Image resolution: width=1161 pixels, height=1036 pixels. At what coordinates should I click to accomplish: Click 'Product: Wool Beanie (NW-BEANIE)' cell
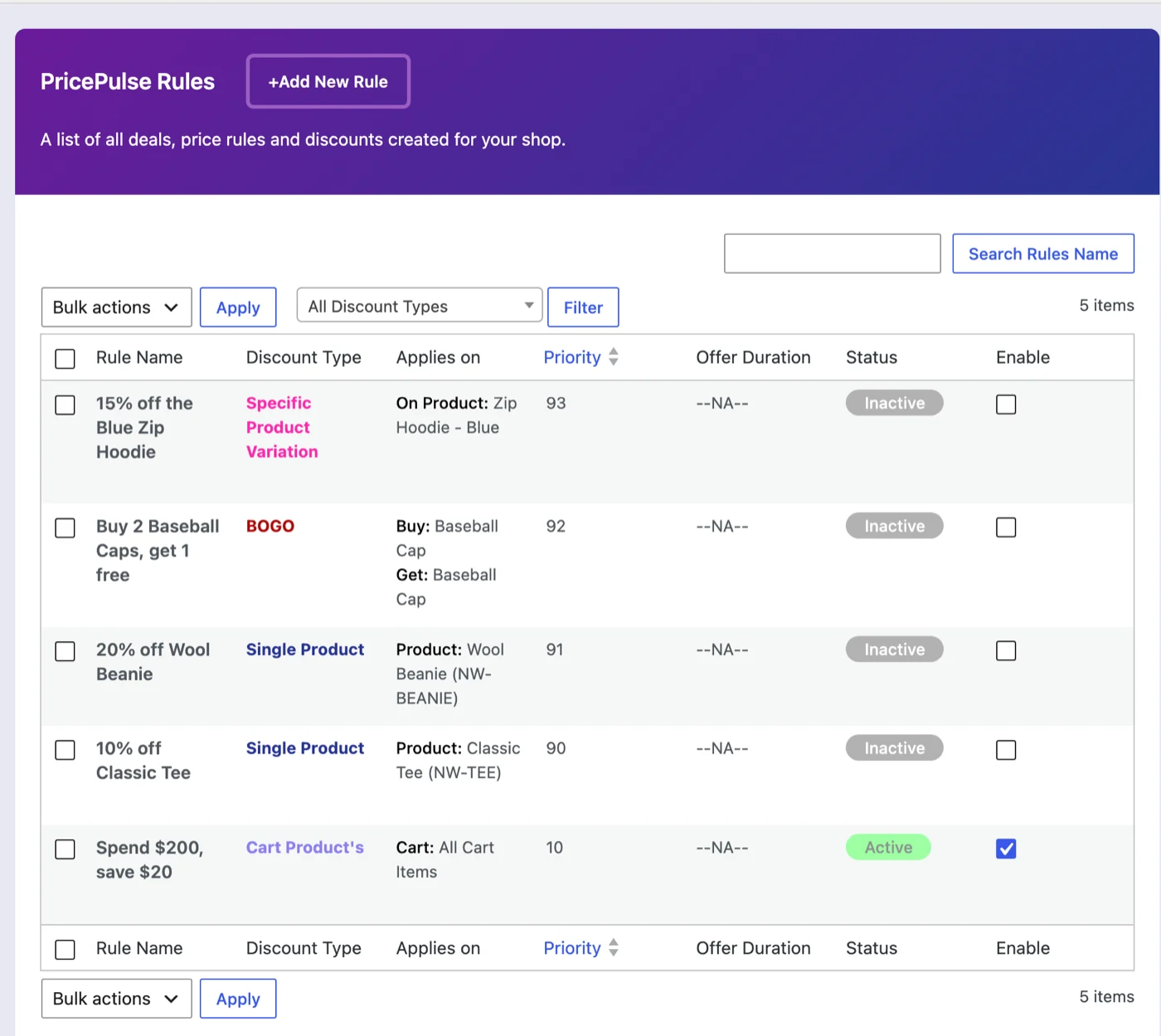click(x=450, y=674)
